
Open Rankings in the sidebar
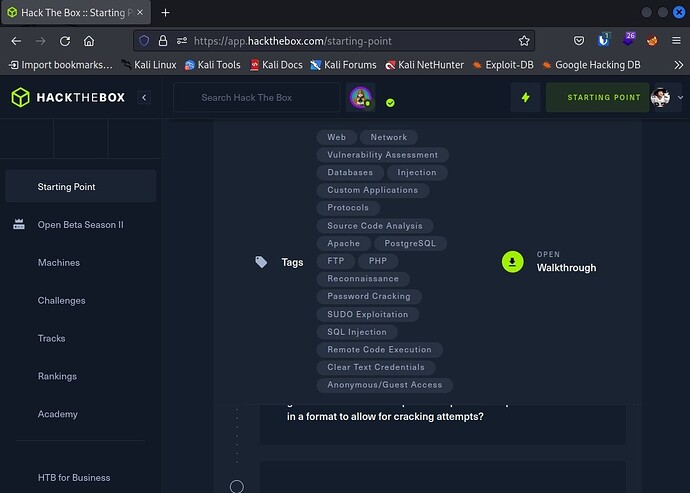click(57, 376)
